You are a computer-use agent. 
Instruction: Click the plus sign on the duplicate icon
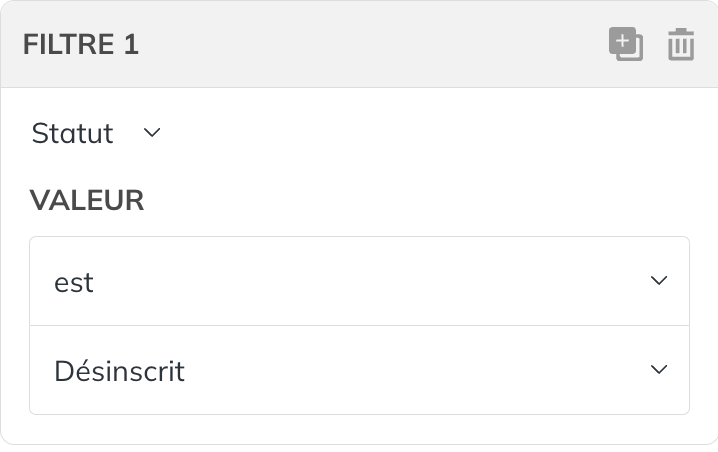click(622, 41)
